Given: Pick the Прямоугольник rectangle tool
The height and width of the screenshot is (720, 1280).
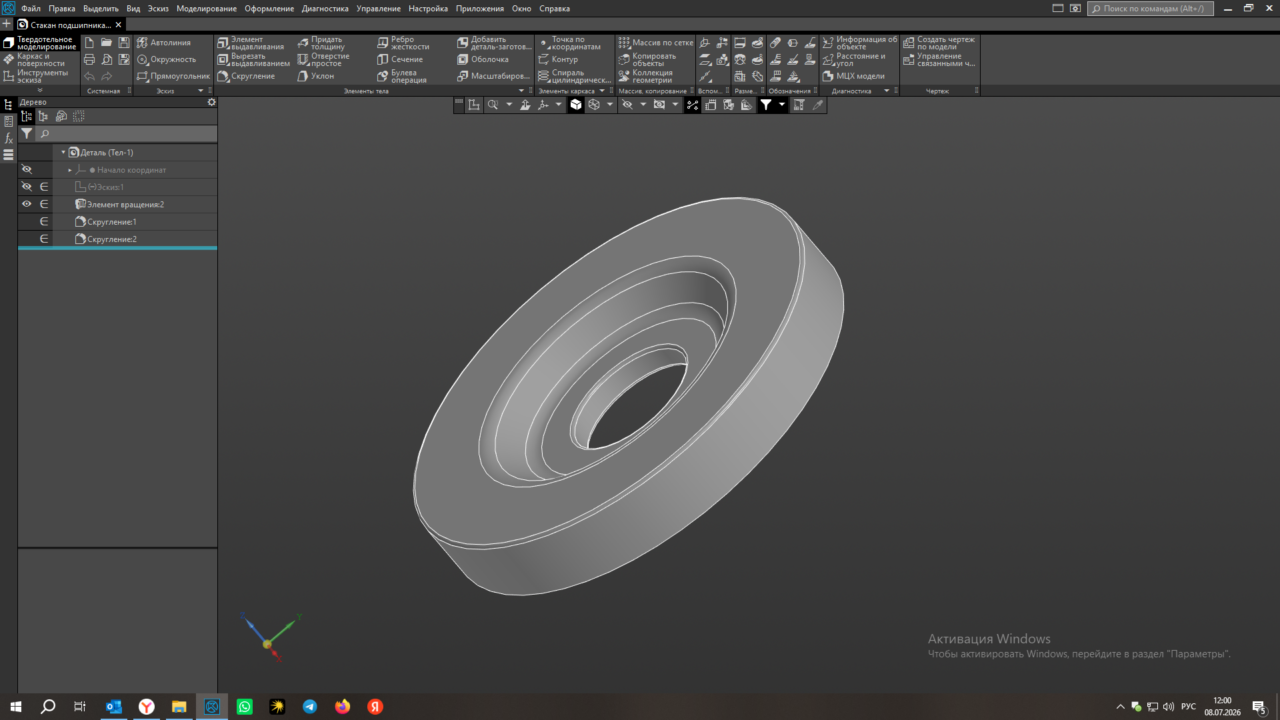Looking at the screenshot, I should pos(173,76).
